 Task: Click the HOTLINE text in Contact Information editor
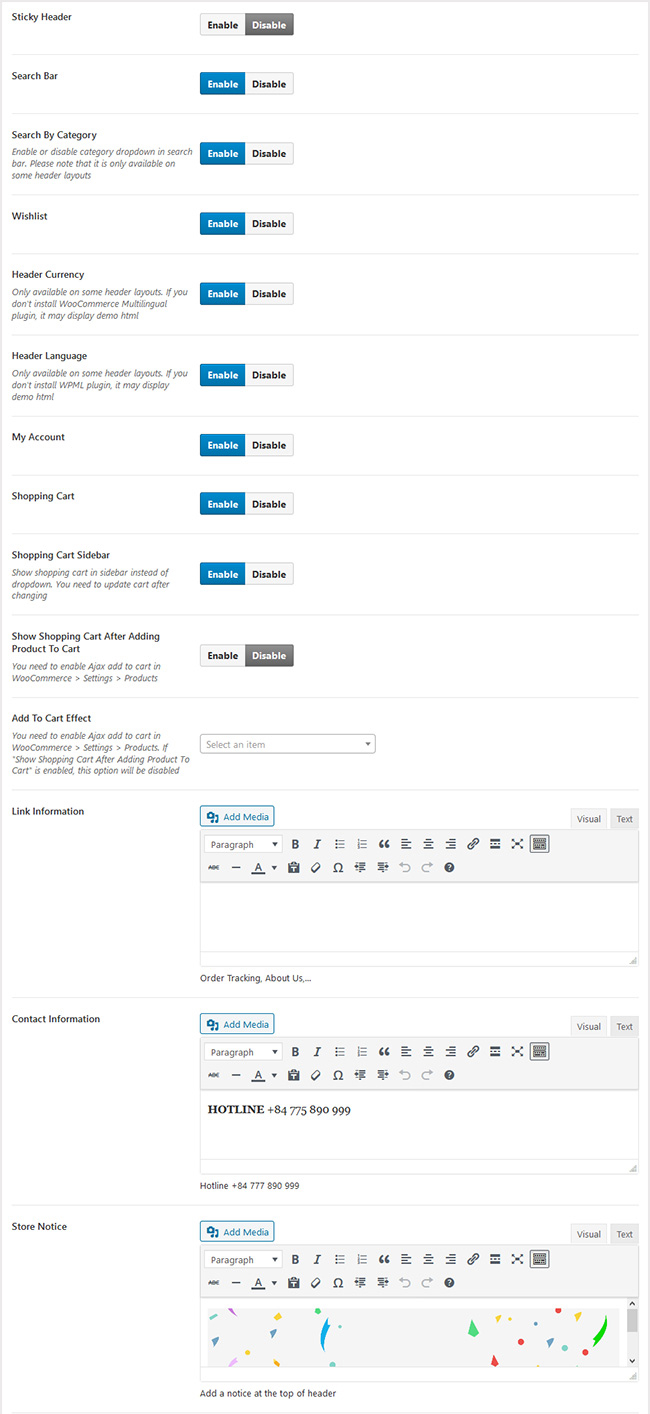[236, 1110]
